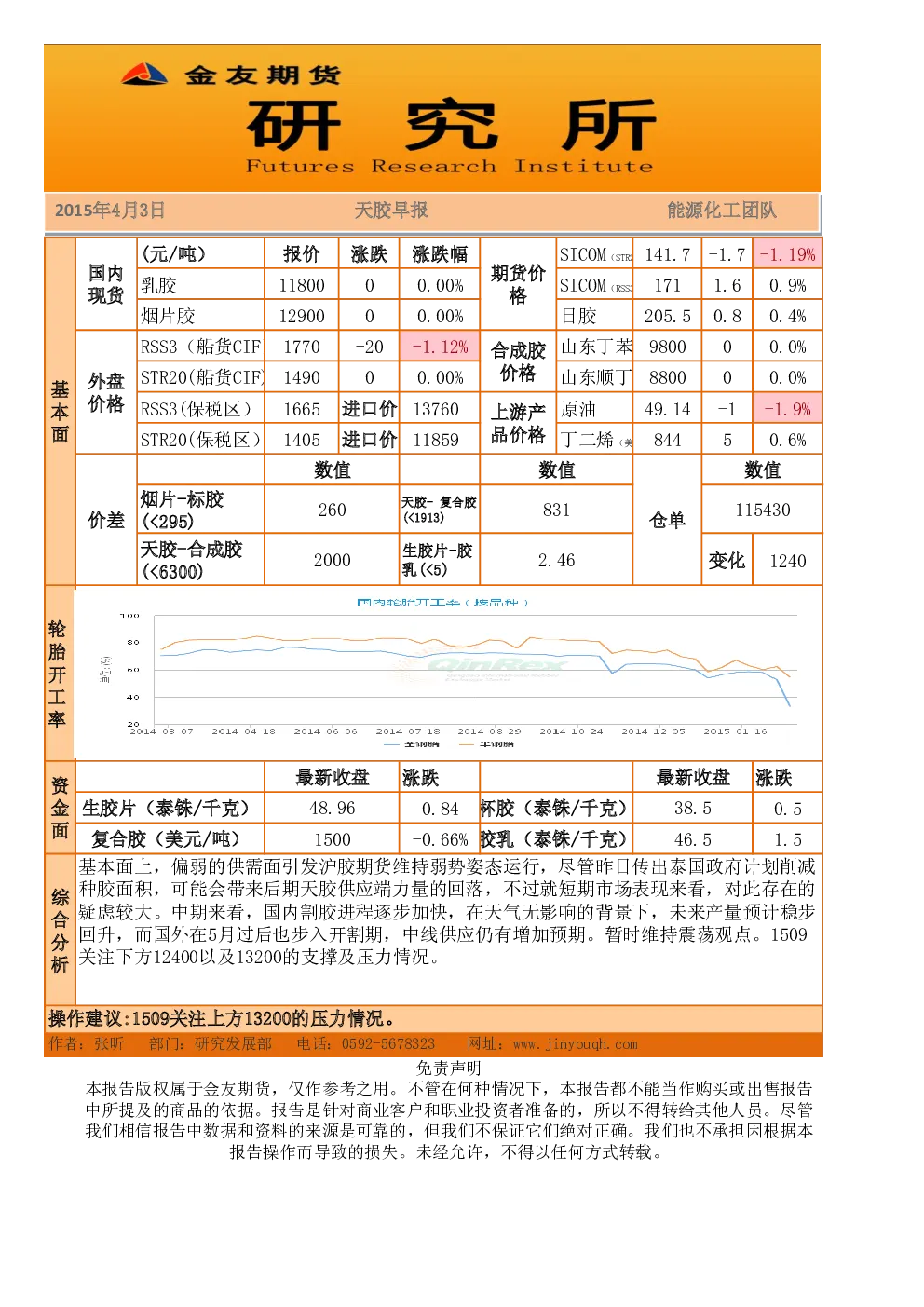Click the 烟片胶 price value 12900
Image resolution: width=924 pixels, height=1307 pixels.
(302, 316)
